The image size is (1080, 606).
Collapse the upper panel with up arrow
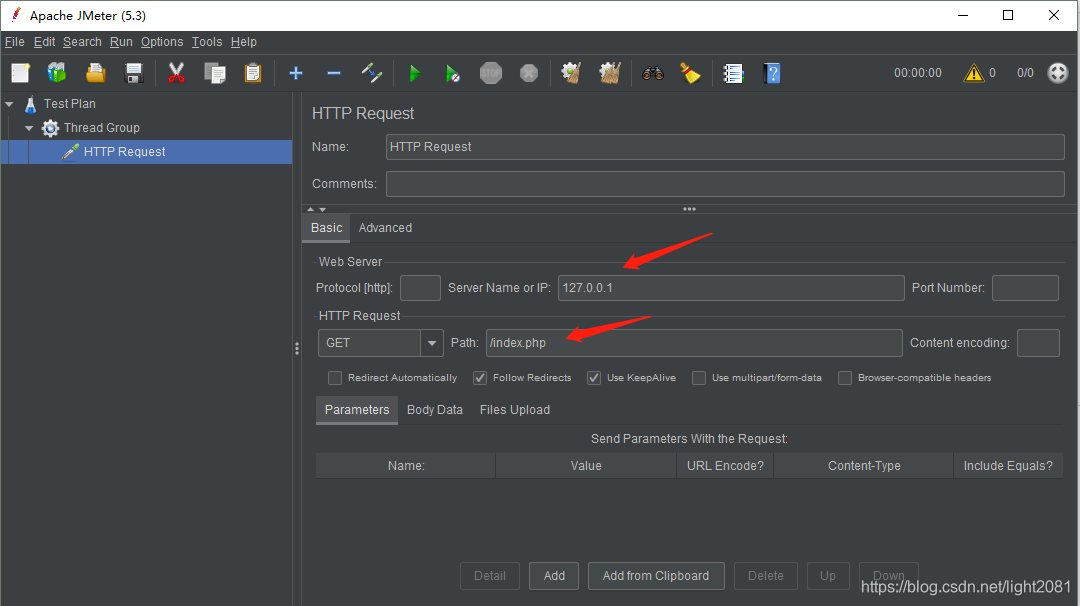pos(311,209)
